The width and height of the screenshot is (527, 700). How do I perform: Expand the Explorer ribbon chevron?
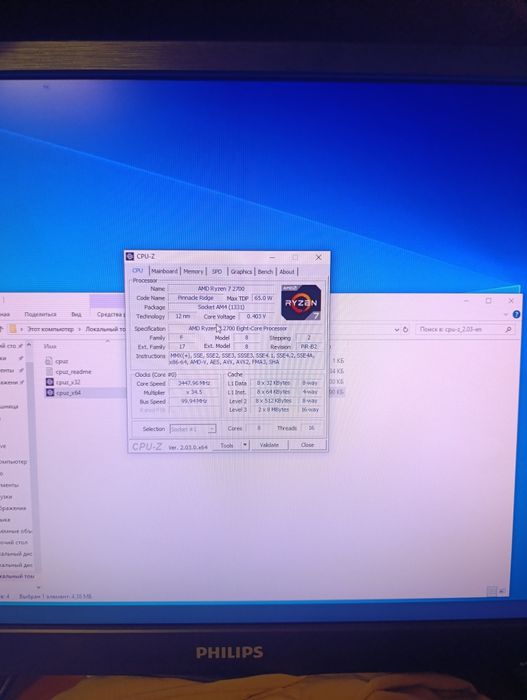pos(506,314)
